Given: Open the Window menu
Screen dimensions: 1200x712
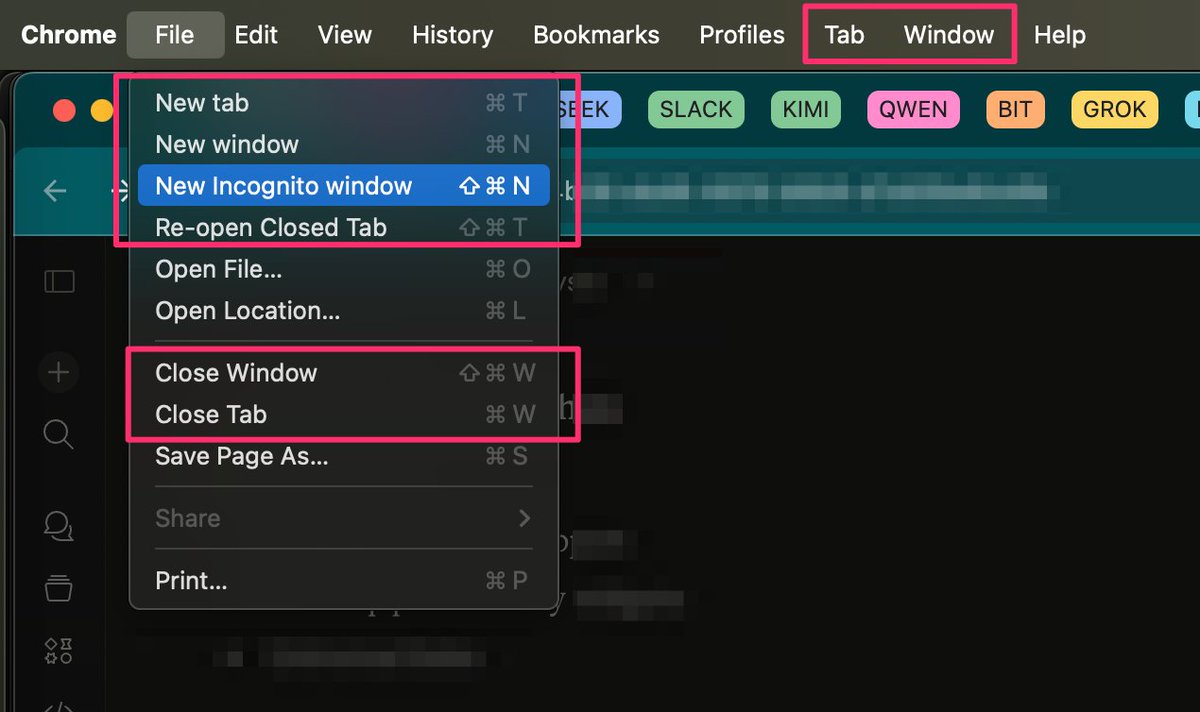Looking at the screenshot, I should (x=949, y=35).
